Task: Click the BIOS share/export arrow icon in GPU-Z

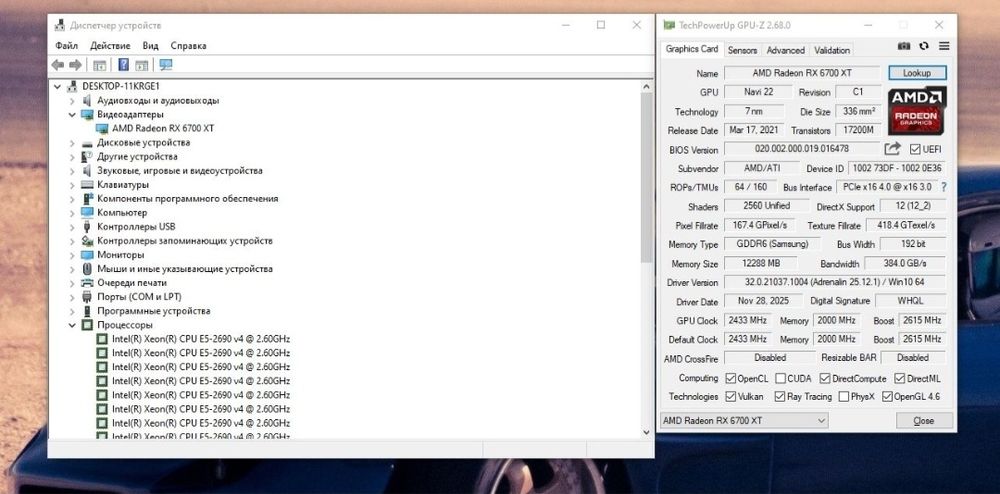Action: (x=892, y=149)
